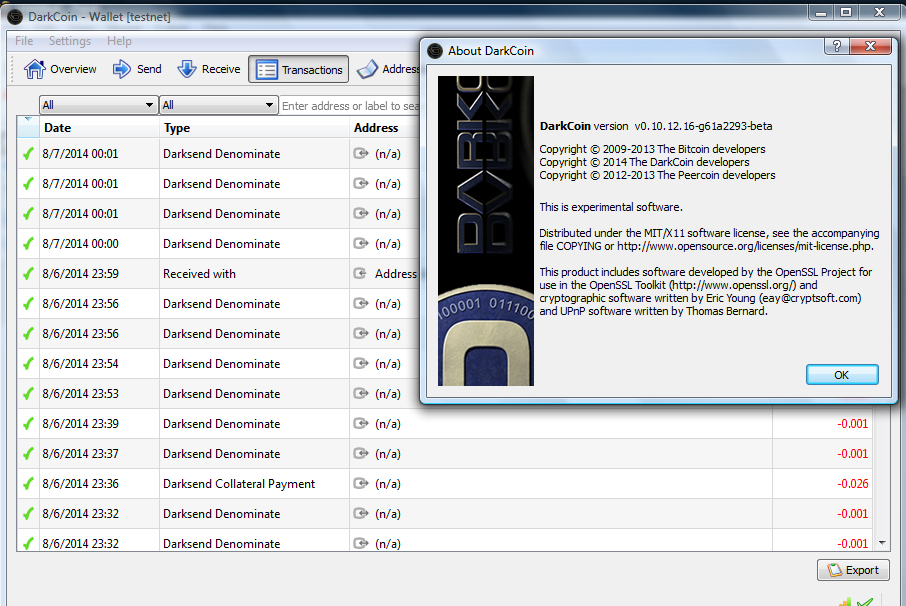The width and height of the screenshot is (906, 606).
Task: Click received-arrow icon on Received with row
Action: [x=360, y=273]
